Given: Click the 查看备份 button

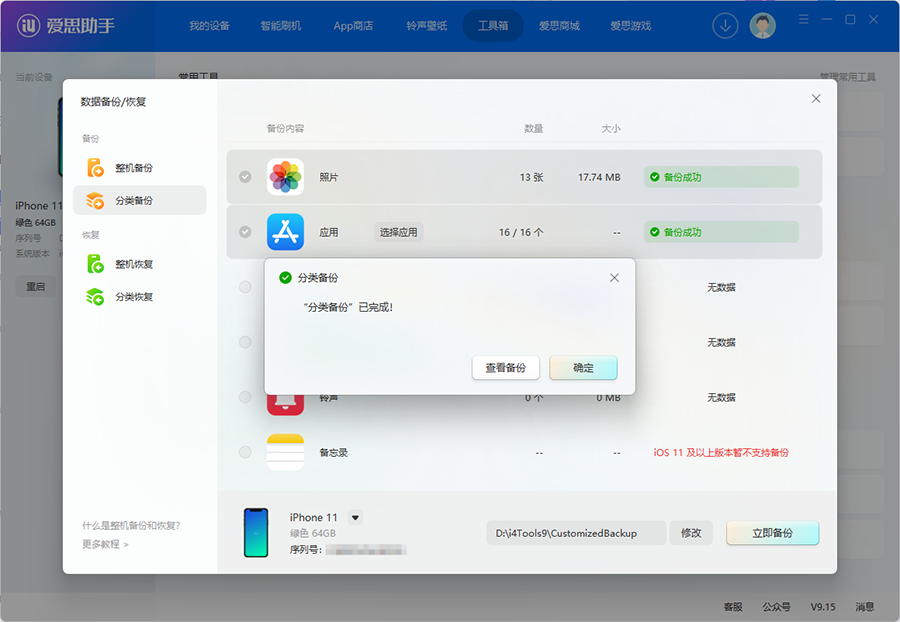Looking at the screenshot, I should [506, 368].
